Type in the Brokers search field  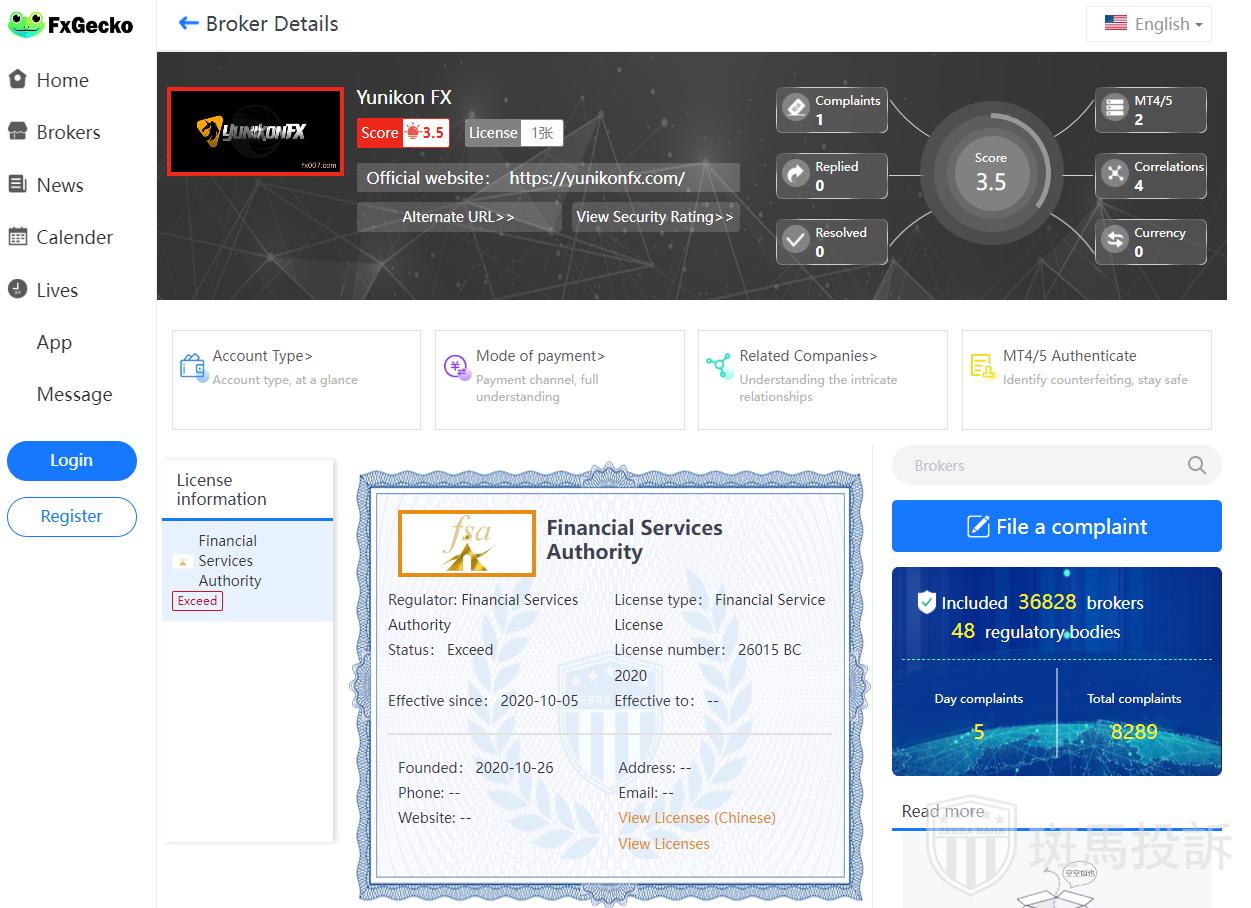[x=1040, y=465]
